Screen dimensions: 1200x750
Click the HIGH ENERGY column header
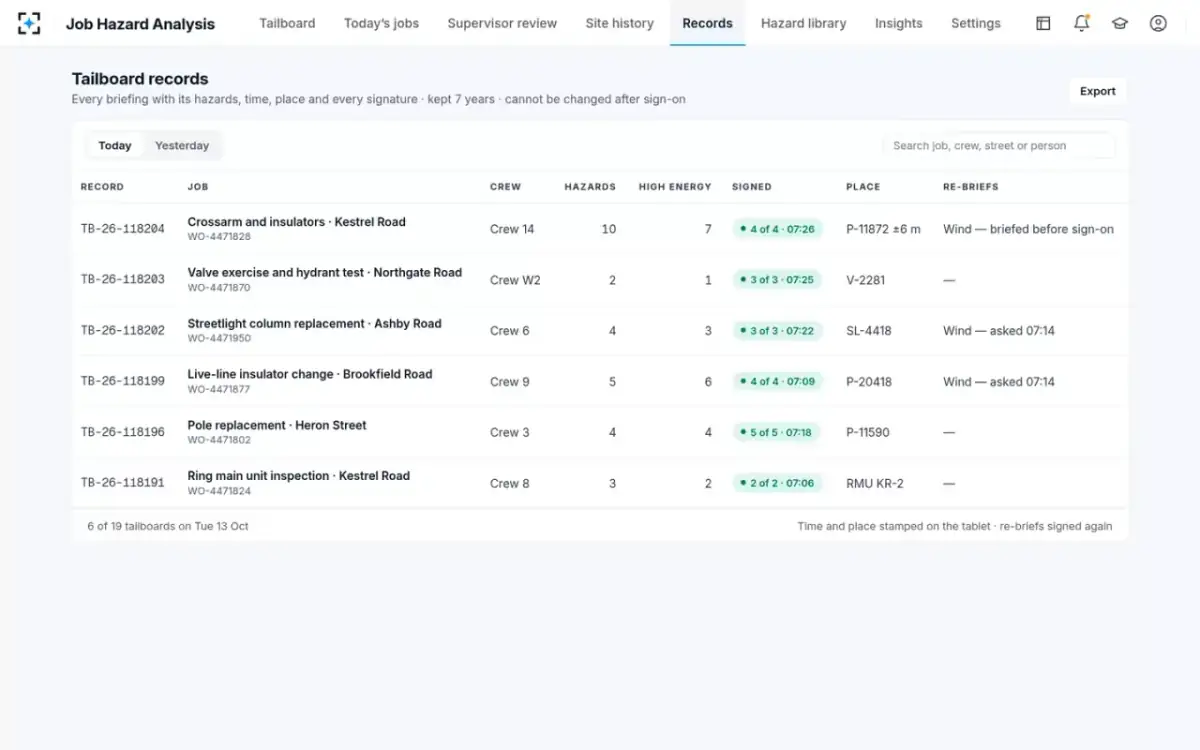675,187
